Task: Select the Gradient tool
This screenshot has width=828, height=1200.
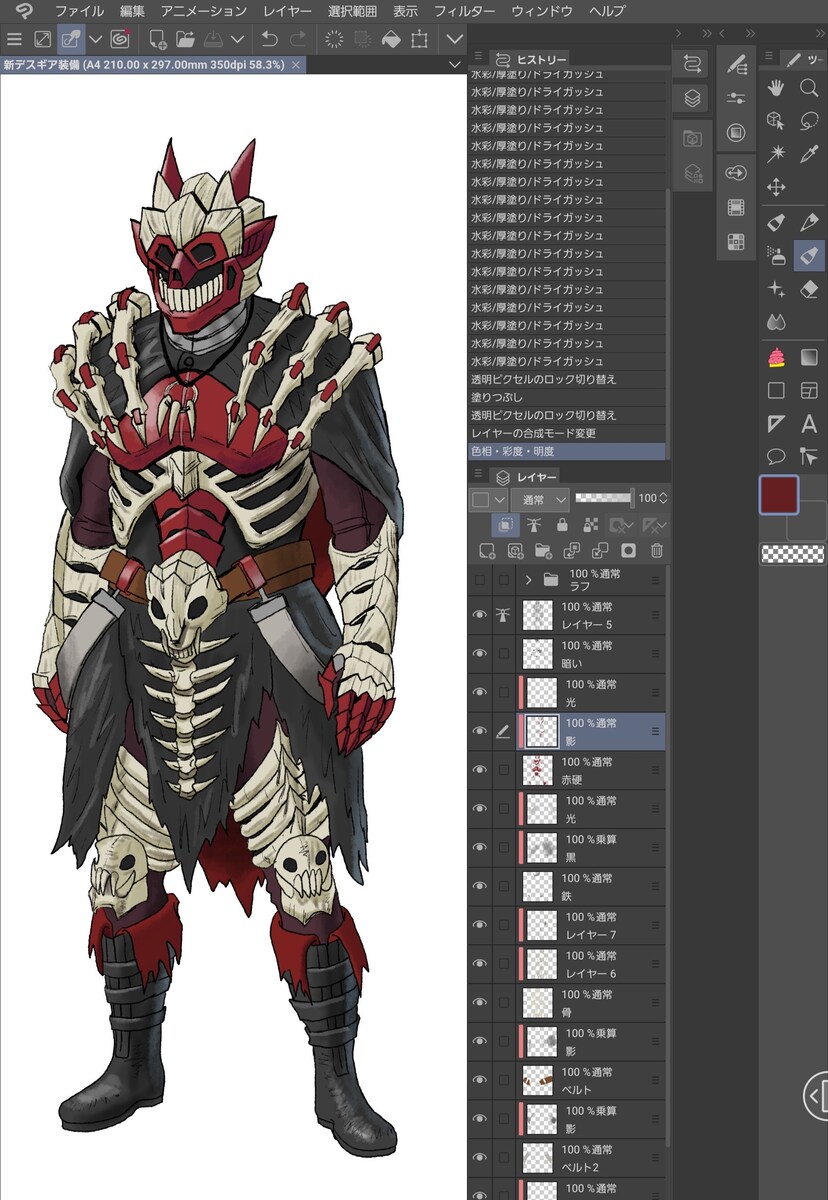Action: click(x=809, y=357)
